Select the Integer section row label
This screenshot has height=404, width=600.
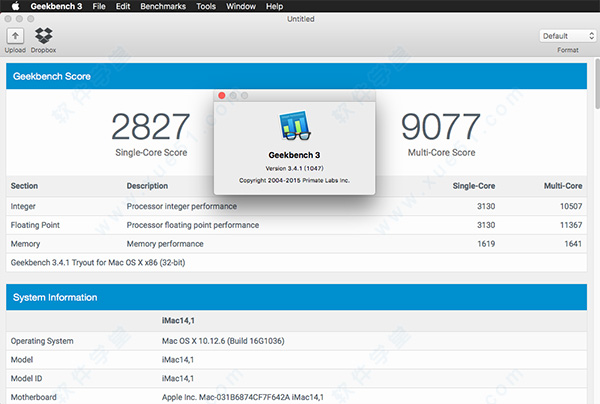point(23,206)
